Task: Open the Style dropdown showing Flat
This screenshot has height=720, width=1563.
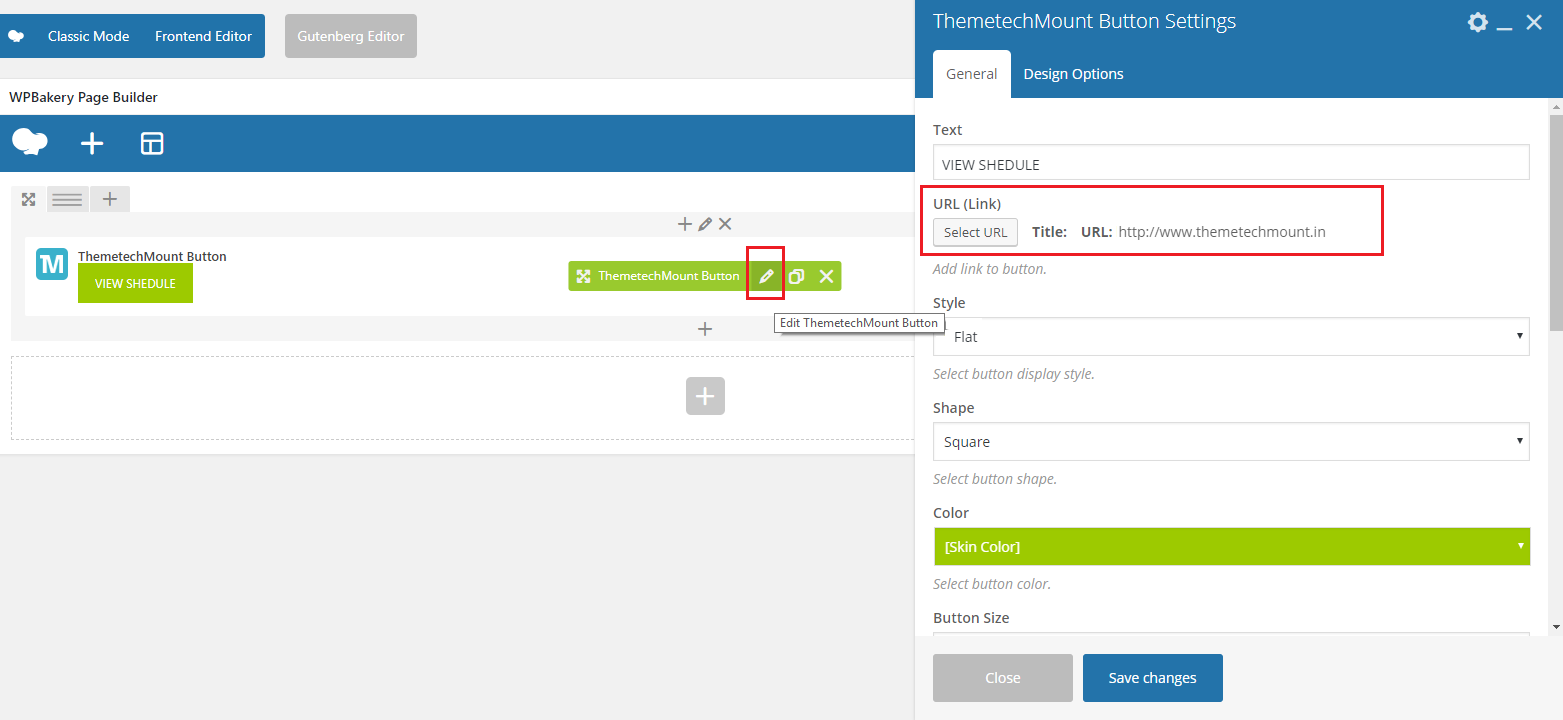Action: (x=1231, y=336)
